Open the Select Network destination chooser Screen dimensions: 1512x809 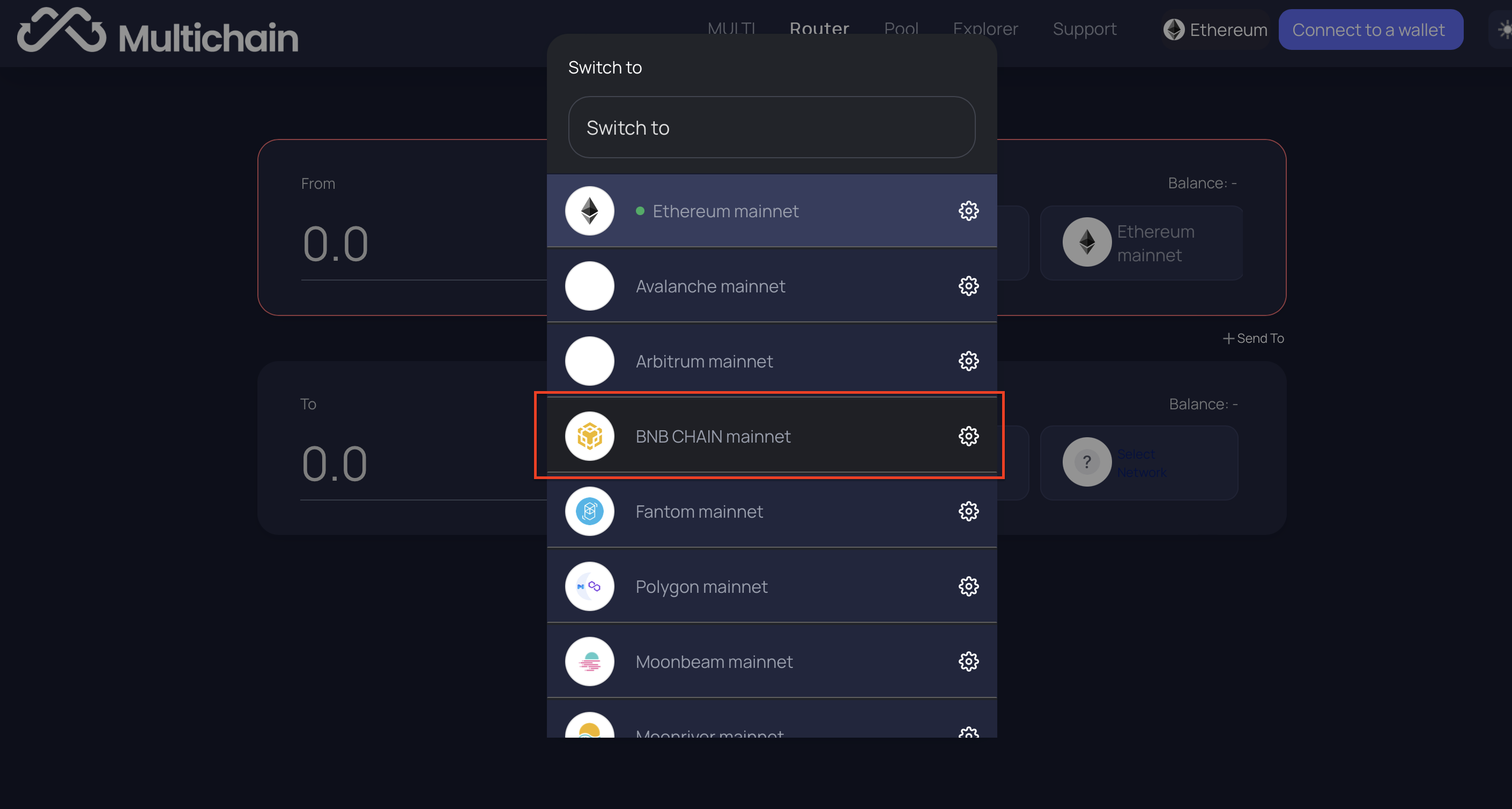point(1139,462)
